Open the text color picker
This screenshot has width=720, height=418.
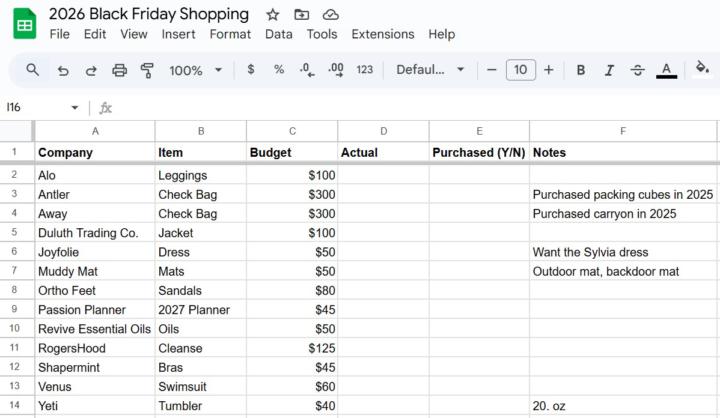coord(666,70)
